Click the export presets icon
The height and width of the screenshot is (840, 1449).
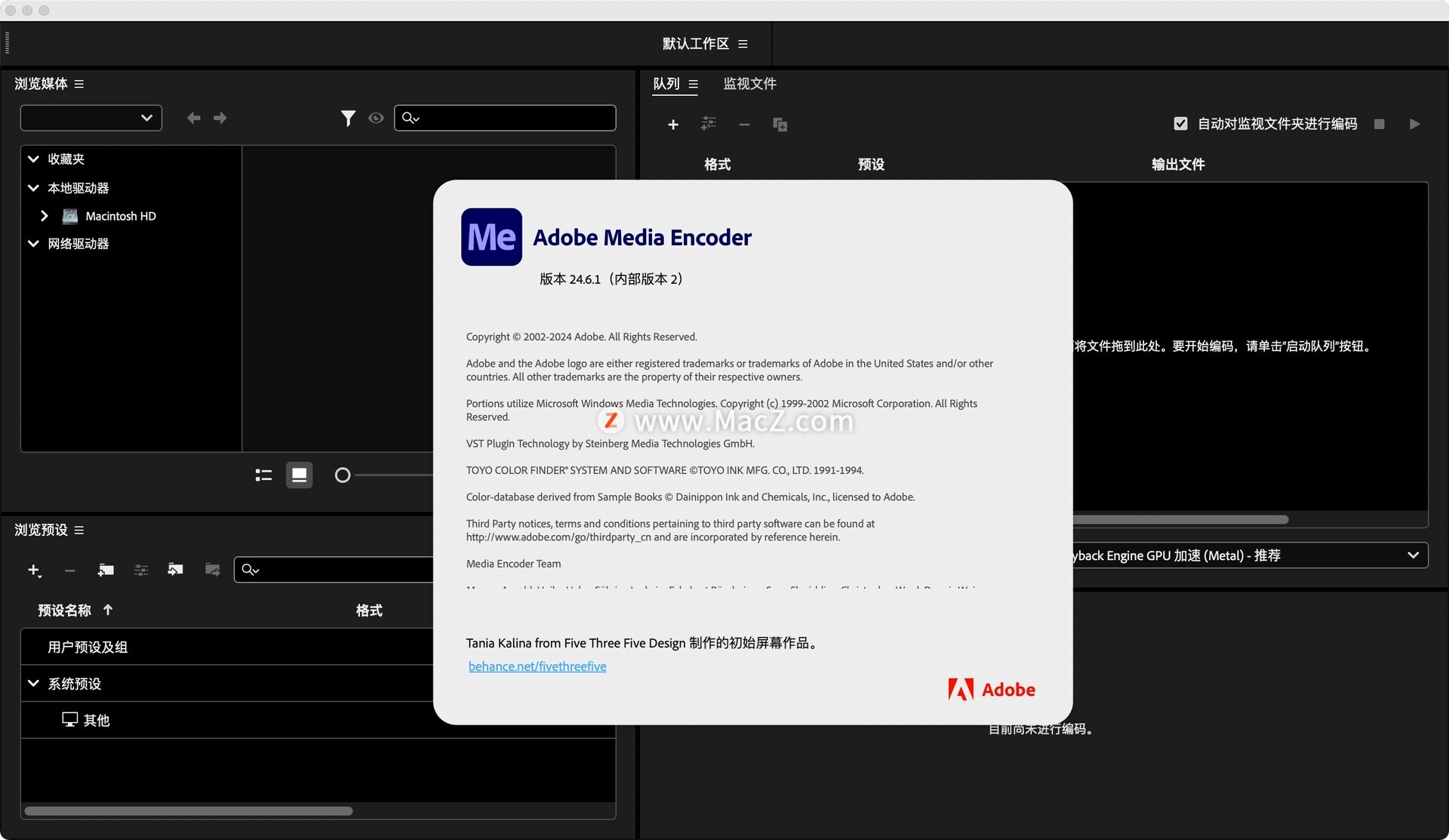coord(212,569)
